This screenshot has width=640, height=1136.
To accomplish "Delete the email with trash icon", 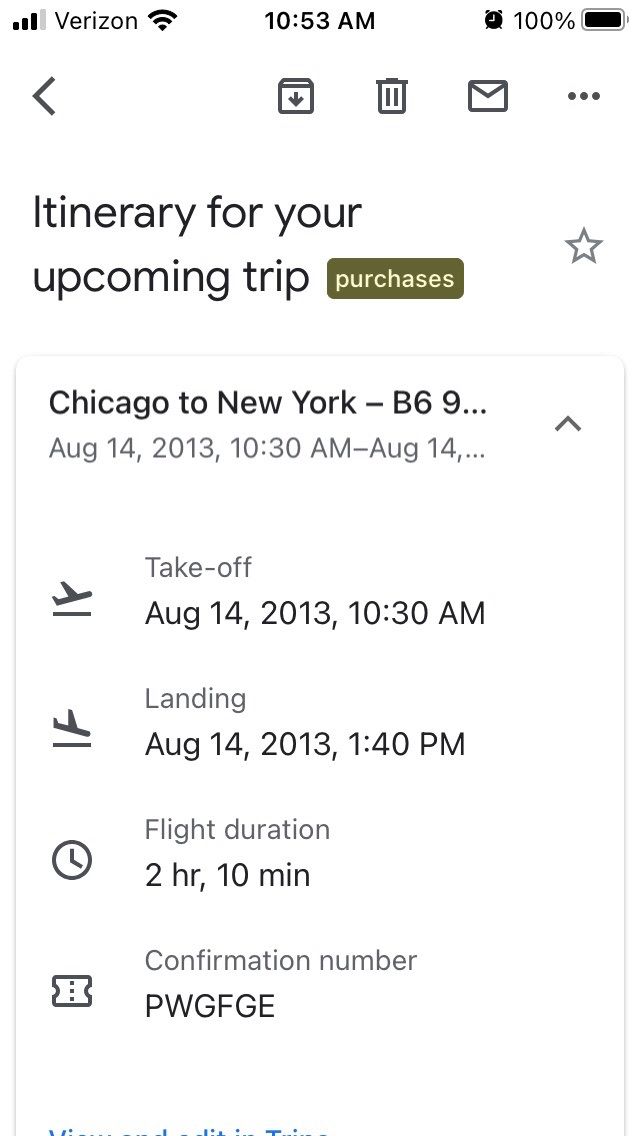I will 391,97.
